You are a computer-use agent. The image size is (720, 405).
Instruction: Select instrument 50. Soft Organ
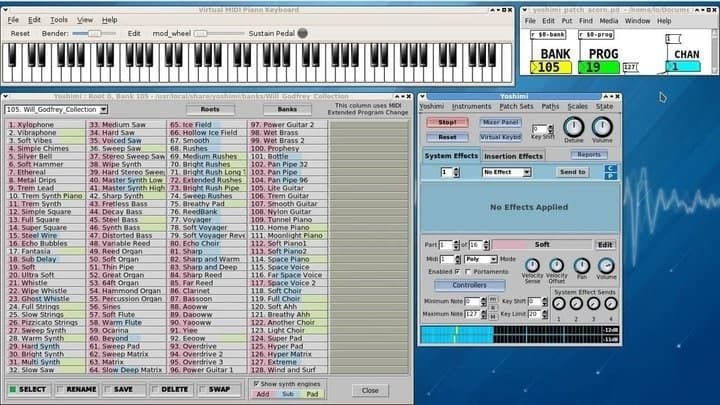[125, 259]
